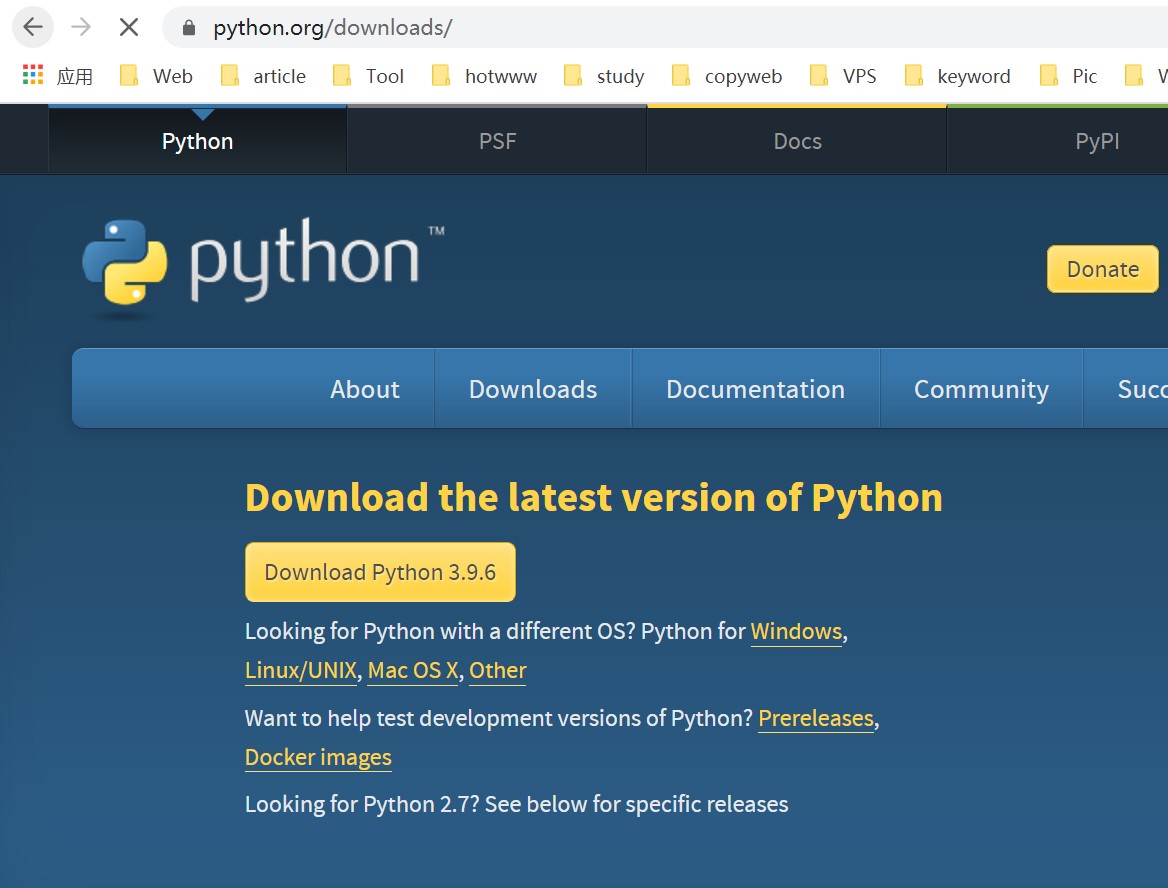Image resolution: width=1168 pixels, height=888 pixels.
Task: Select the Docs top navigation tab
Action: [797, 141]
